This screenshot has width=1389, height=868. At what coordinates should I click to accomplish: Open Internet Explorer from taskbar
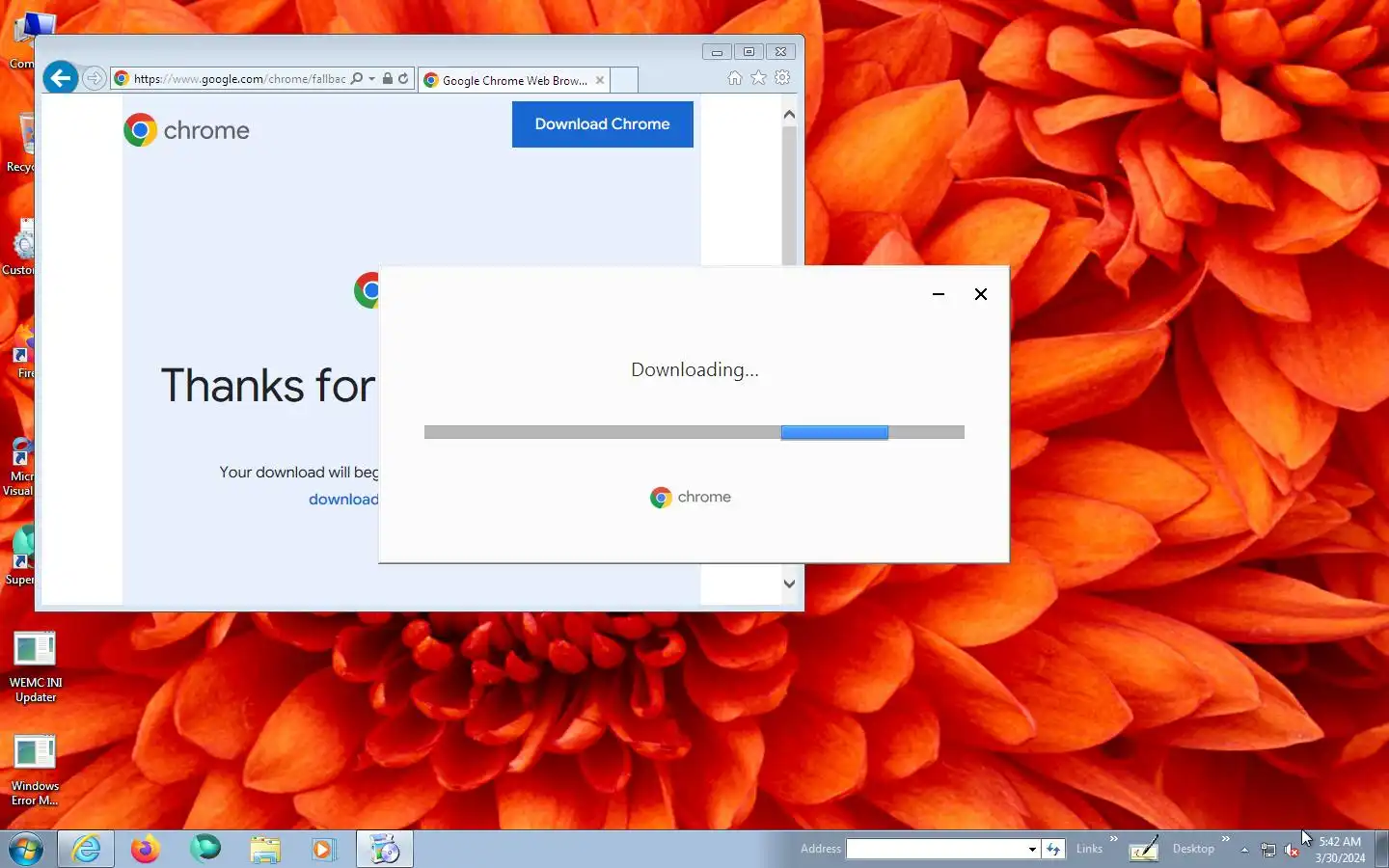click(86, 849)
